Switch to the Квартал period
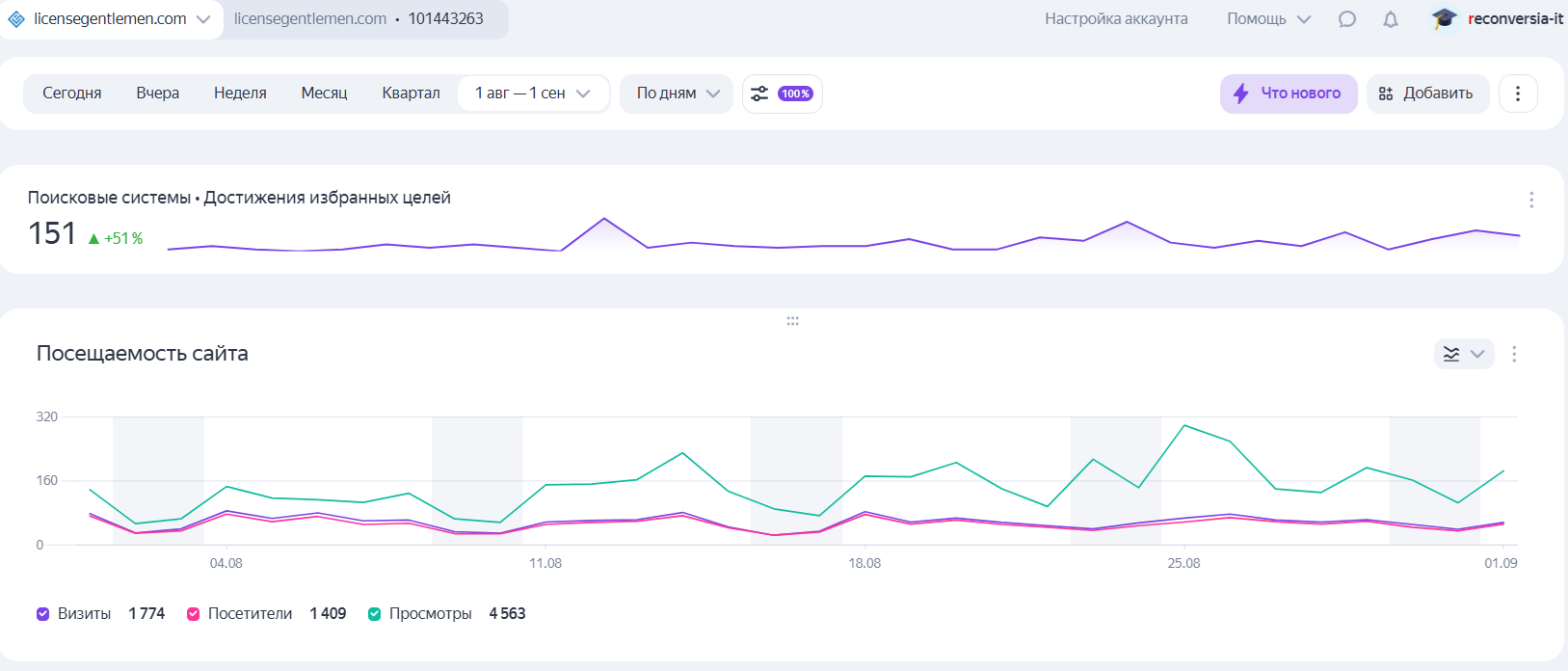Screen dimensions: 1568x671 tap(411, 94)
